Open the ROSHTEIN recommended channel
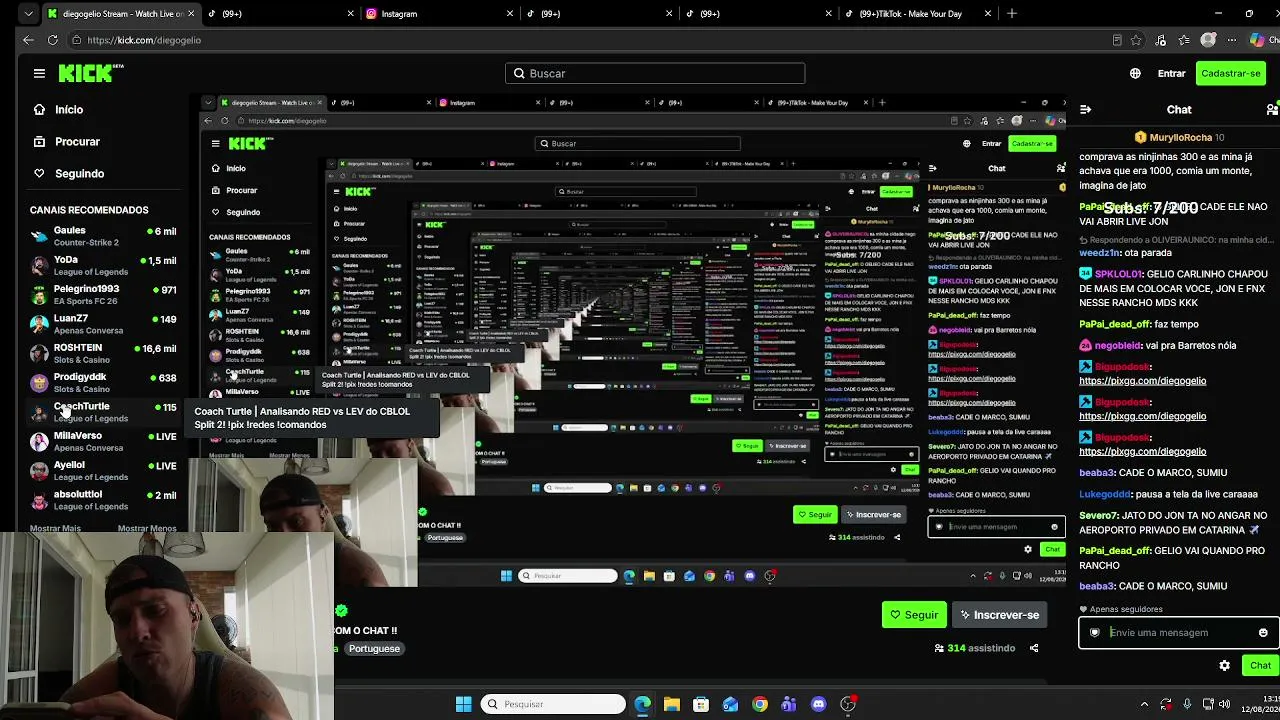Viewport: 1280px width, 720px height. click(x=103, y=353)
